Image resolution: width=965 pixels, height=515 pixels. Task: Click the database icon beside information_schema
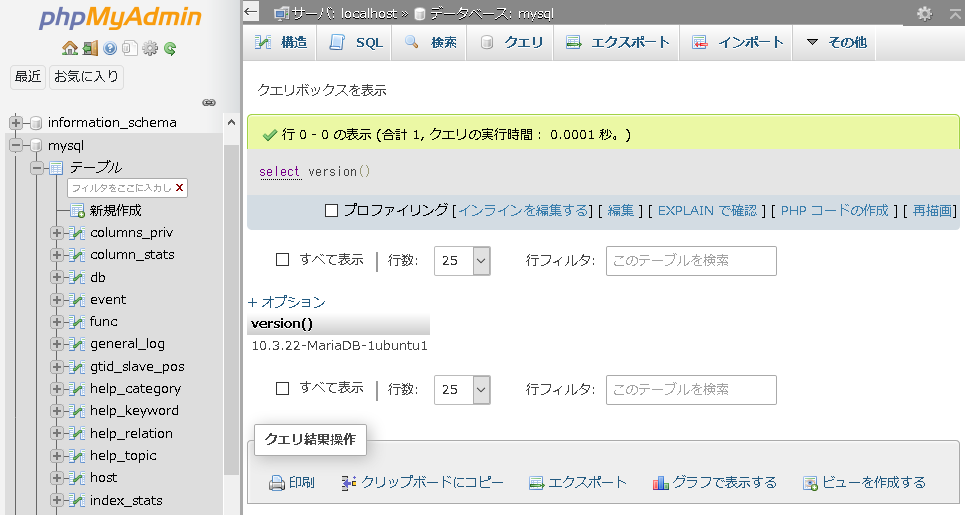(36, 123)
